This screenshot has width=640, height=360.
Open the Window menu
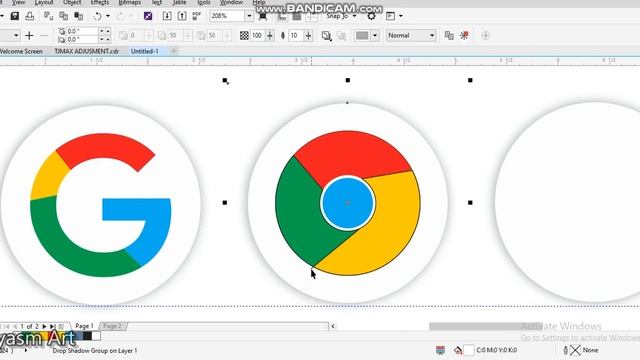tap(231, 2)
